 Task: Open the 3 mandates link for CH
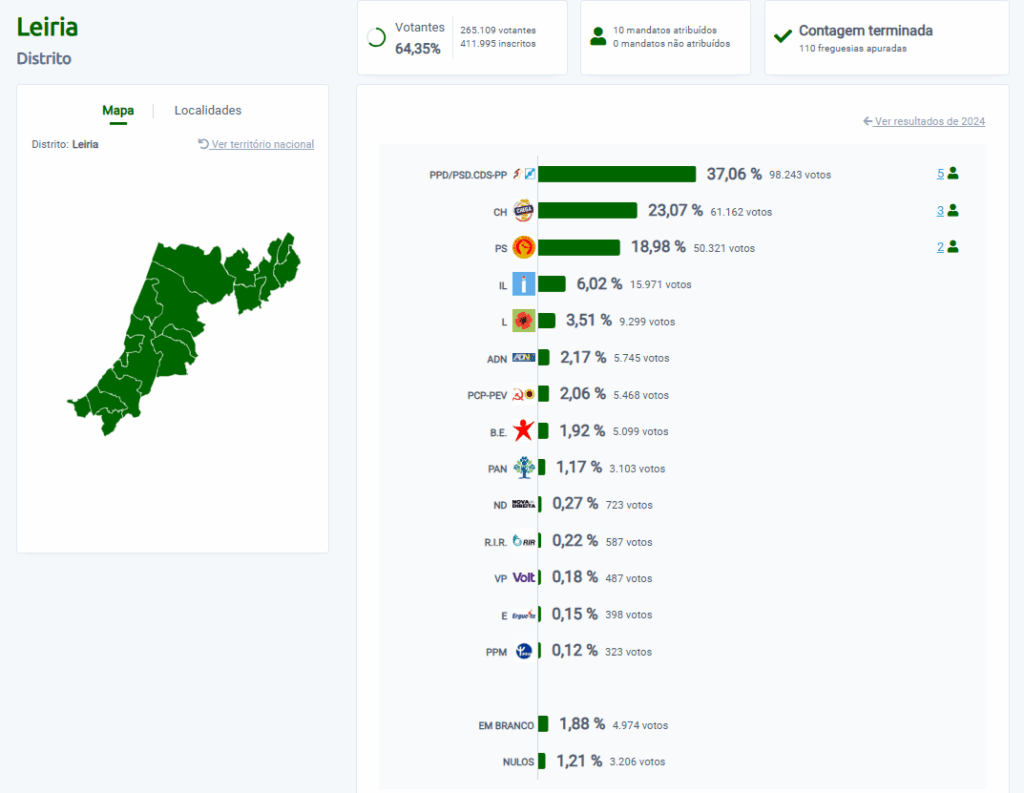[940, 211]
